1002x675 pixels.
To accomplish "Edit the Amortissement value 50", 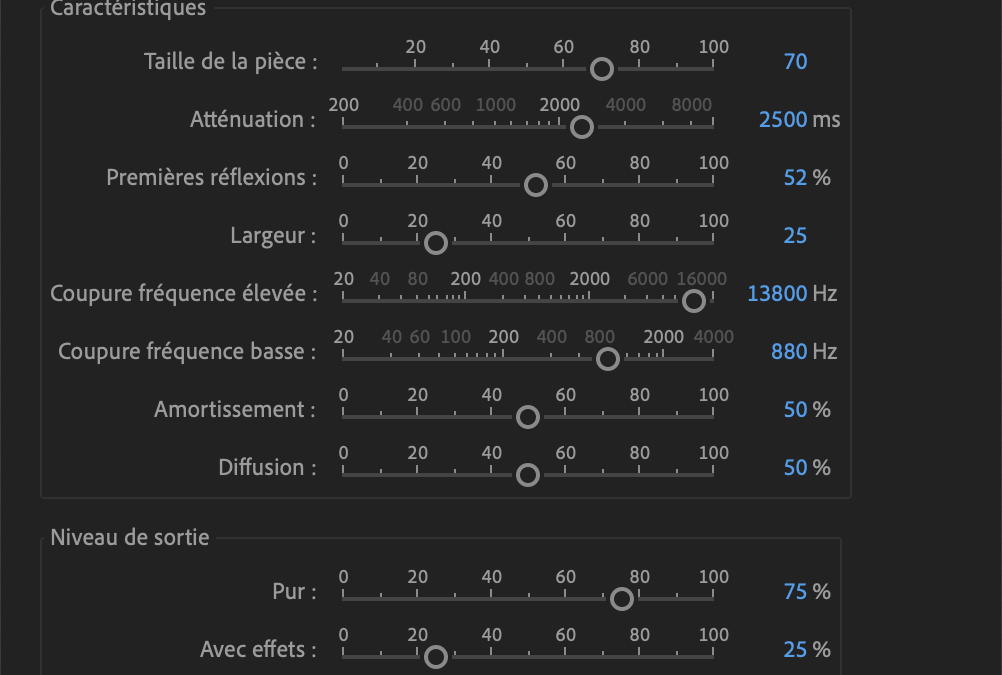I will click(x=796, y=410).
